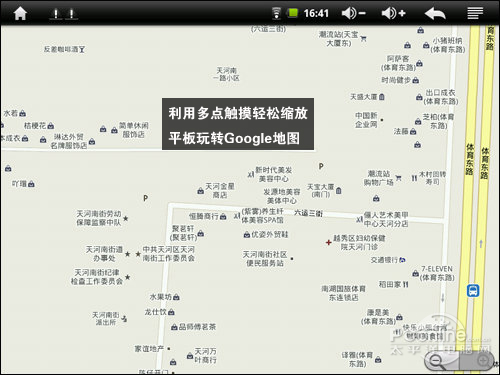Select the 潮流站购物广场 shopping cart marker
500x375 pixels.
point(398,178)
